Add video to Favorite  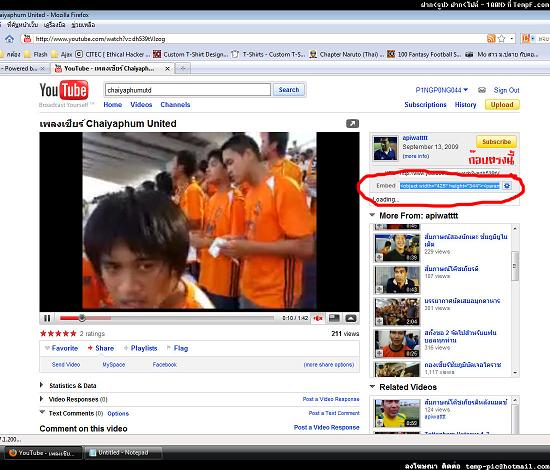[x=61, y=348]
